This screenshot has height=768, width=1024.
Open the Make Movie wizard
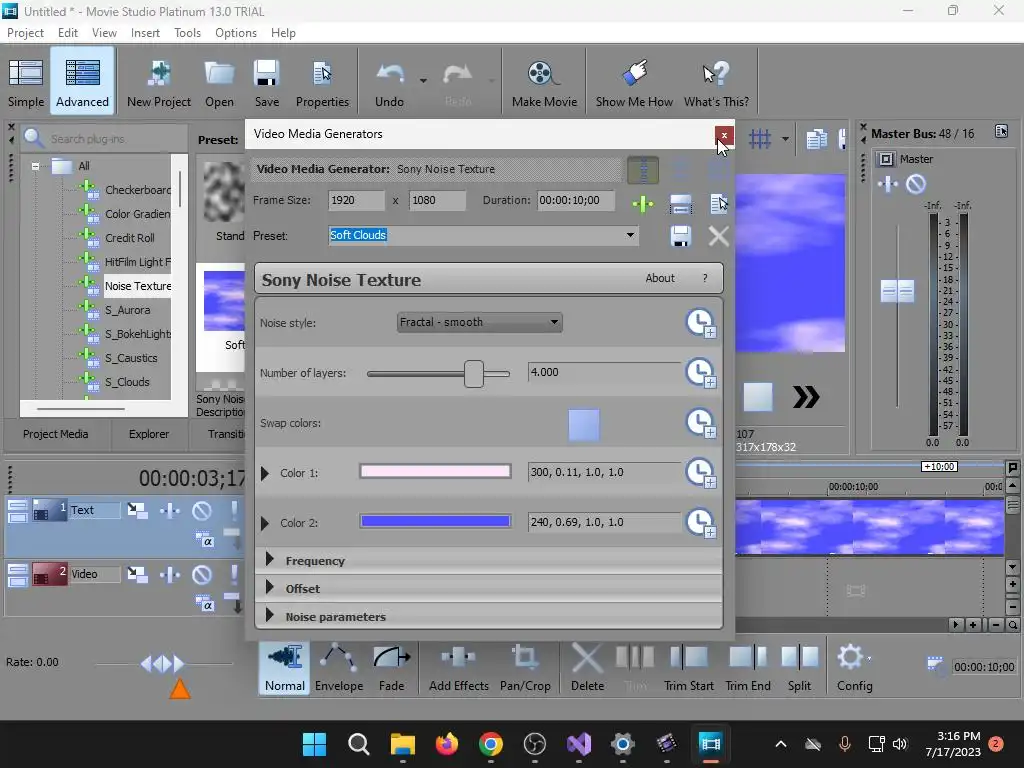(544, 83)
